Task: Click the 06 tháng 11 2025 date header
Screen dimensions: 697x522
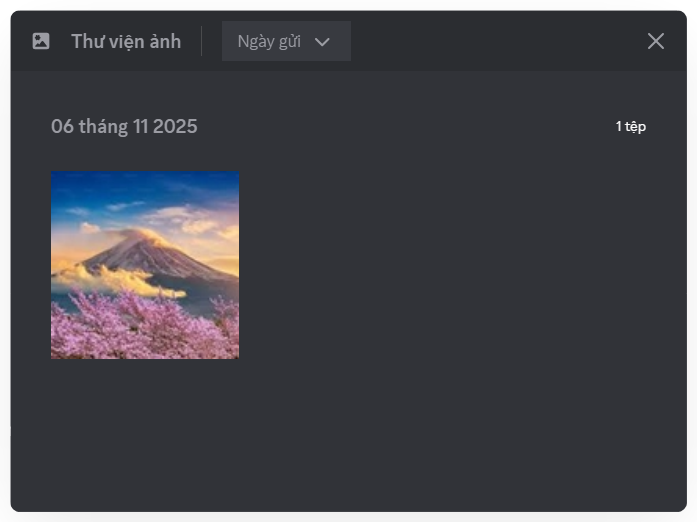Action: (x=124, y=127)
